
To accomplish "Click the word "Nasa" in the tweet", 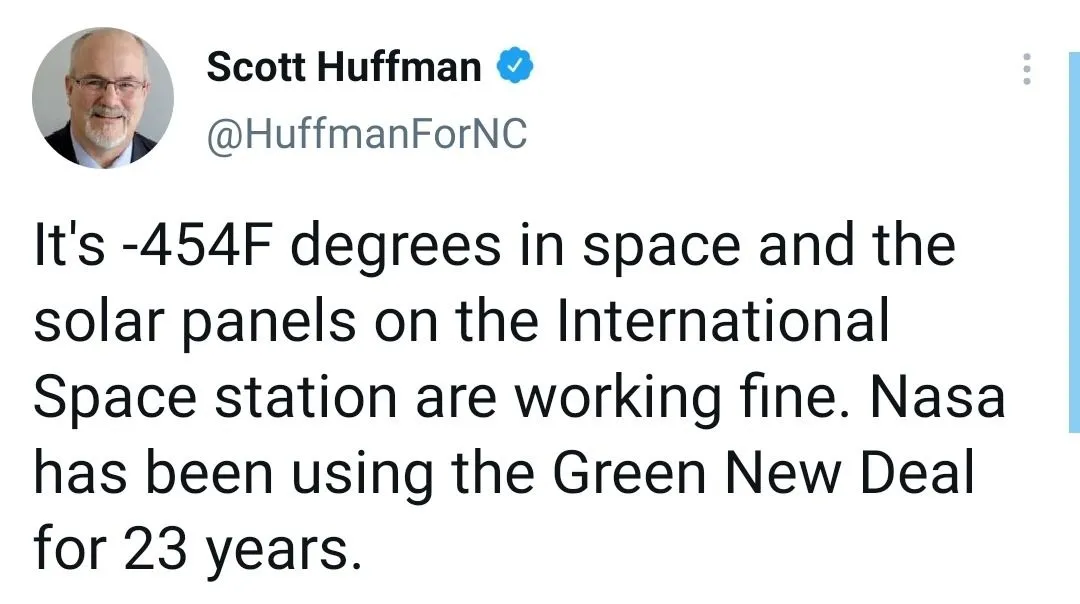I will (x=938, y=398).
